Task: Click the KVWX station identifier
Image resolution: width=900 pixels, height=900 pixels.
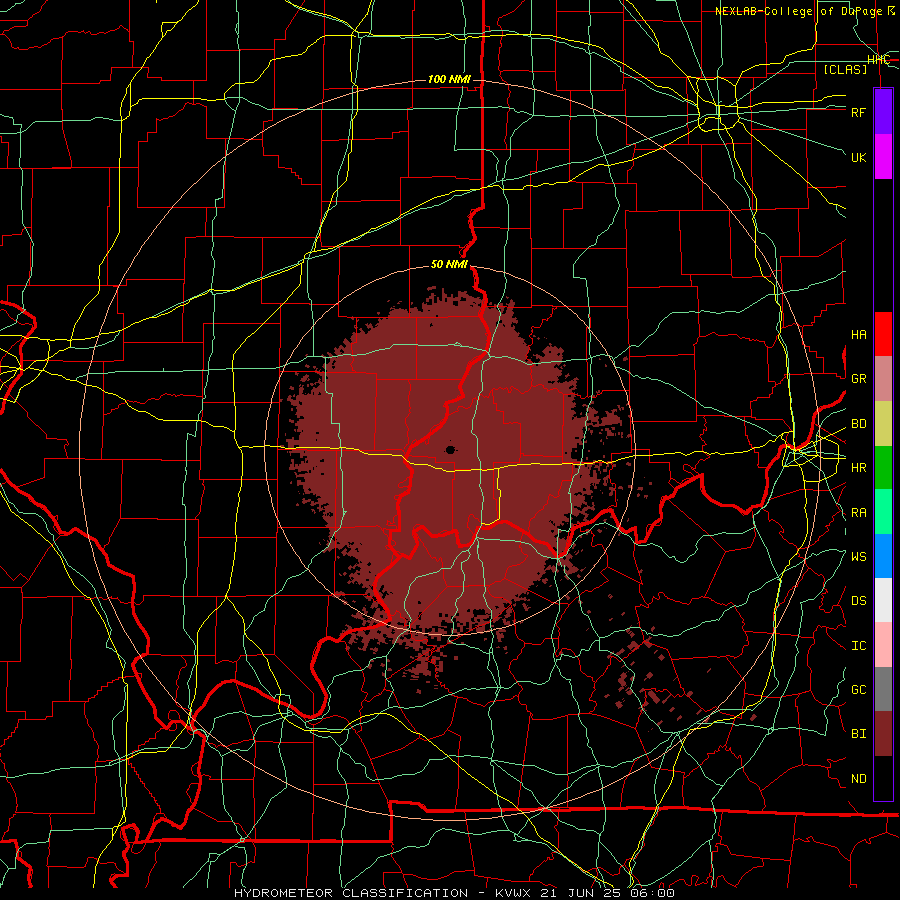Action: coord(511,893)
